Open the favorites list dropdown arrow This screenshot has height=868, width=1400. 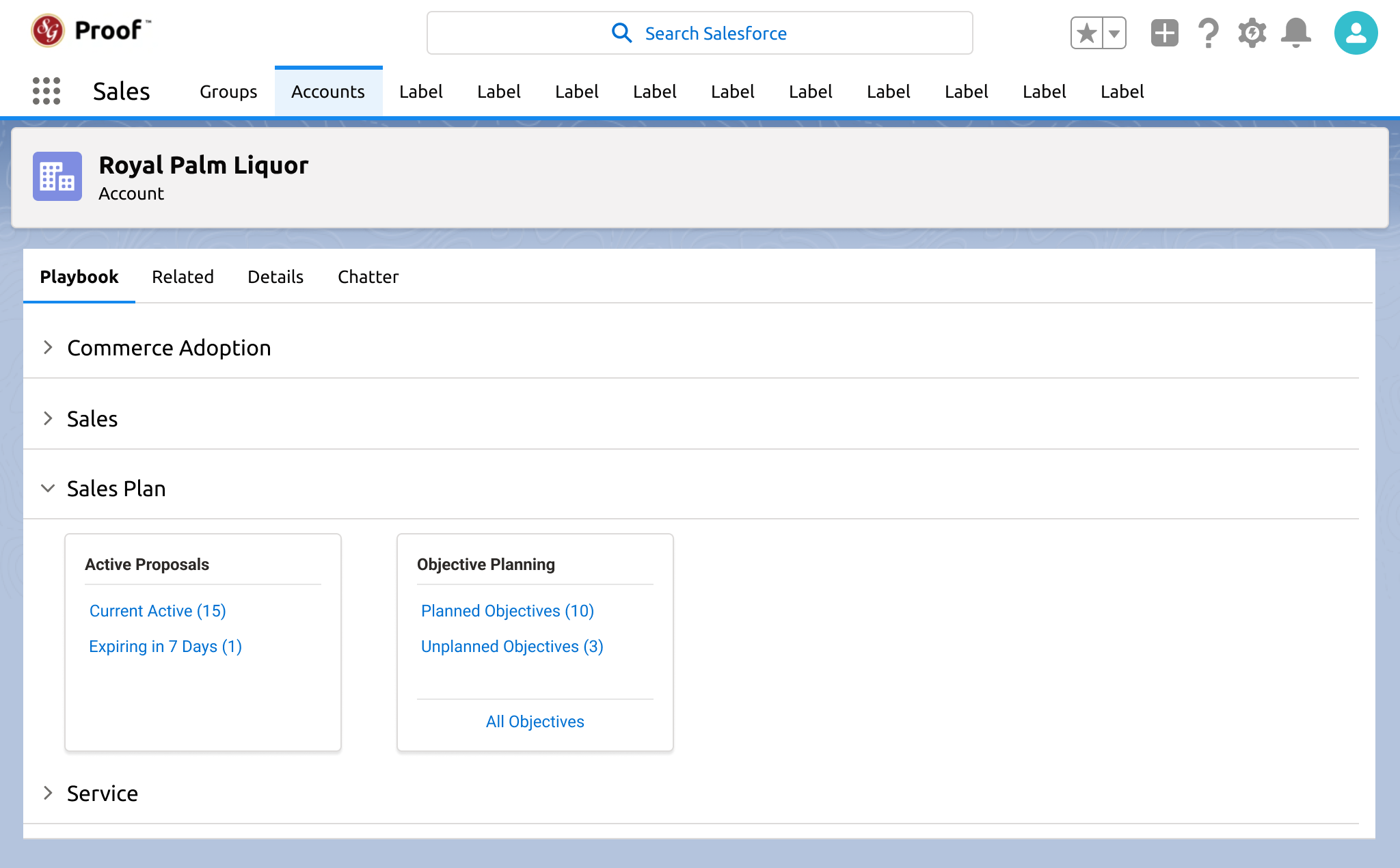[x=1114, y=33]
